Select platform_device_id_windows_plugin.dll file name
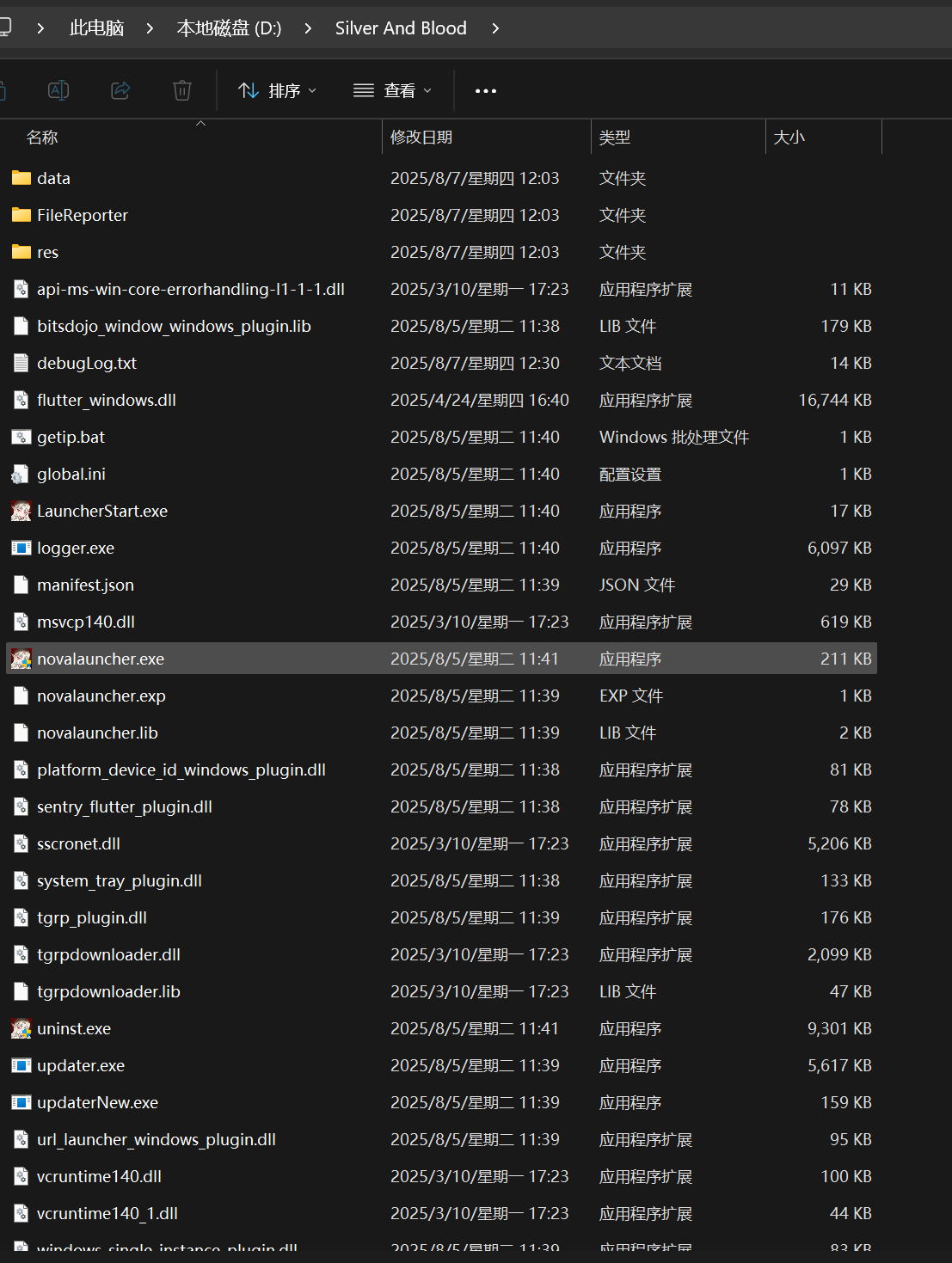This screenshot has width=952, height=1263. [x=181, y=769]
